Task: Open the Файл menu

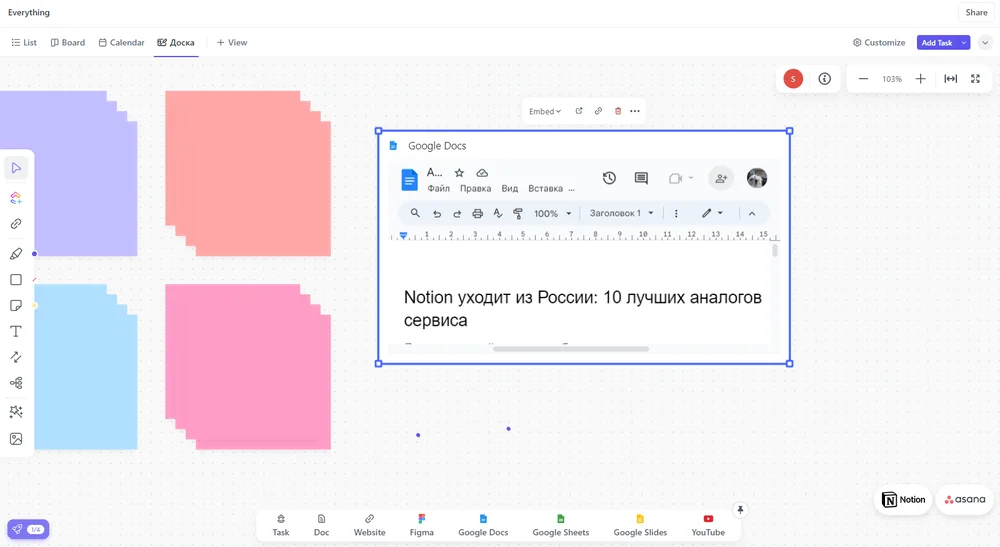Action: point(438,189)
